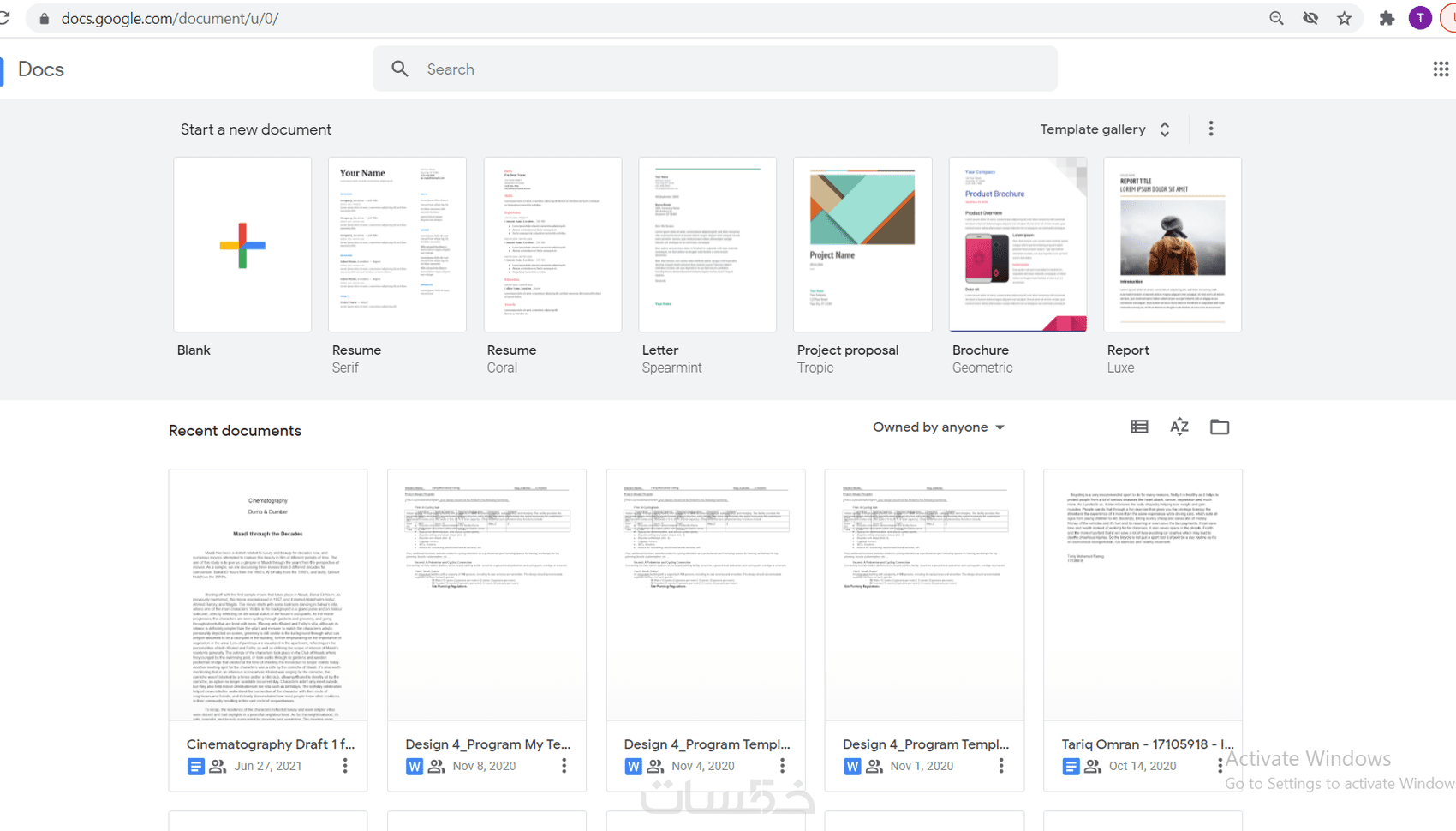
Task: Open Design 4_Program My Te... document thumbnail
Action: coord(486,595)
